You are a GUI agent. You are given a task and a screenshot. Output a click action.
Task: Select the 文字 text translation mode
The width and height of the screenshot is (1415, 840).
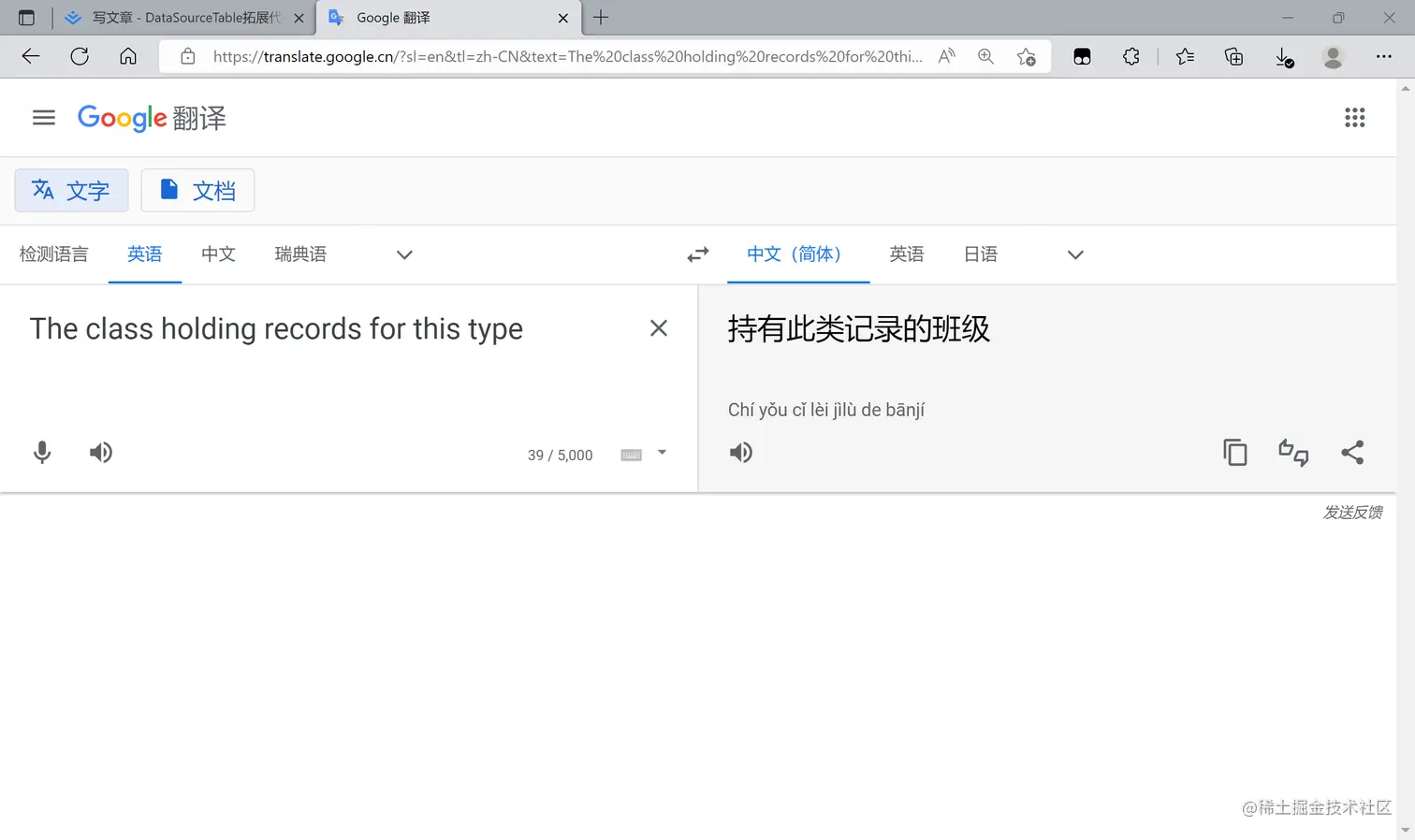pyautogui.click(x=71, y=191)
